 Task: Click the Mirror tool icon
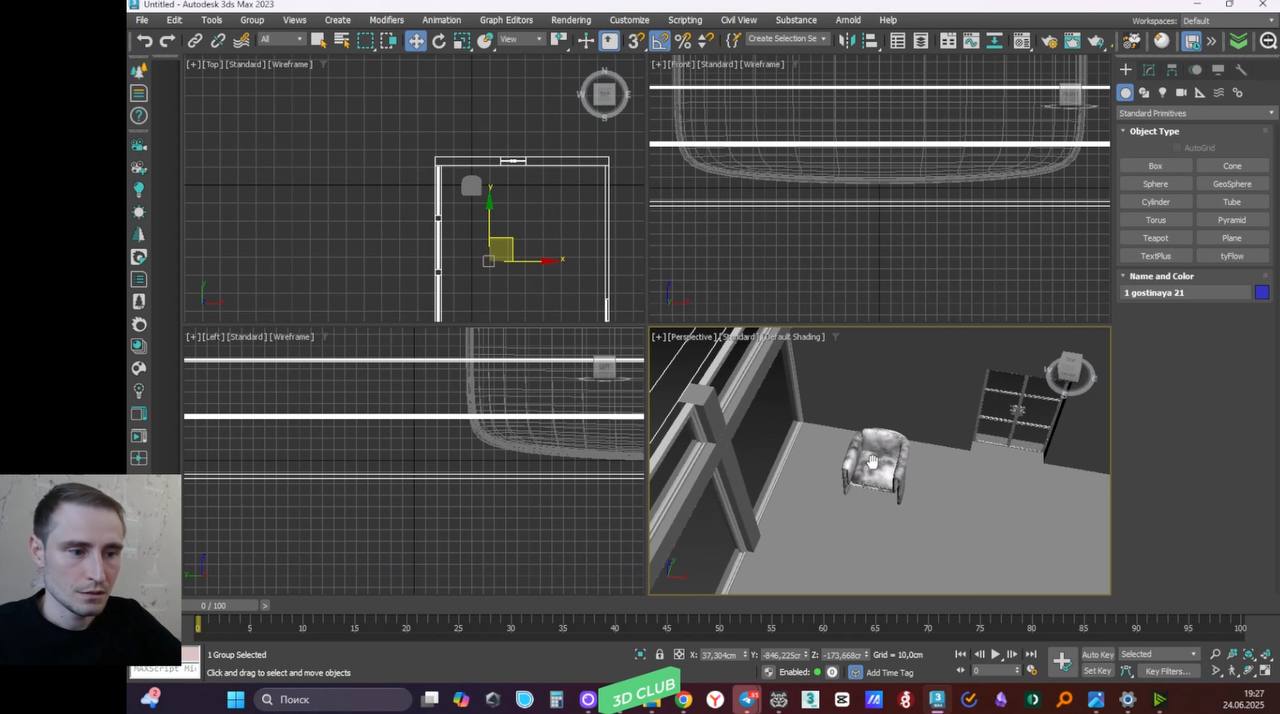[x=847, y=40]
